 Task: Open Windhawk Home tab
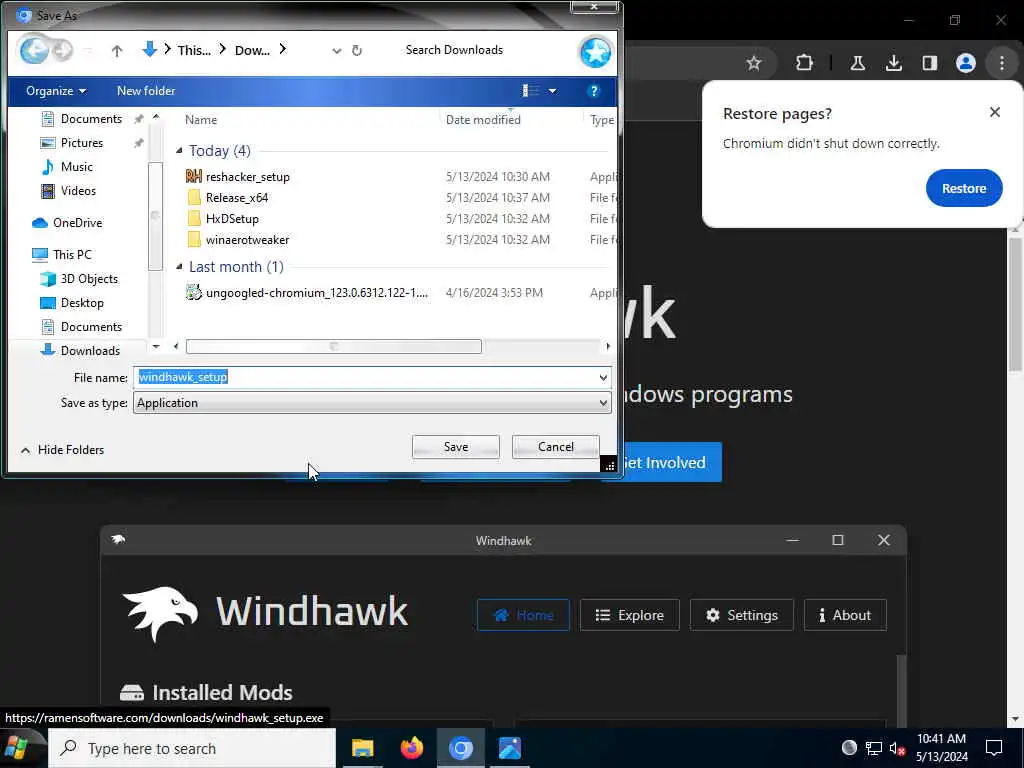(523, 615)
